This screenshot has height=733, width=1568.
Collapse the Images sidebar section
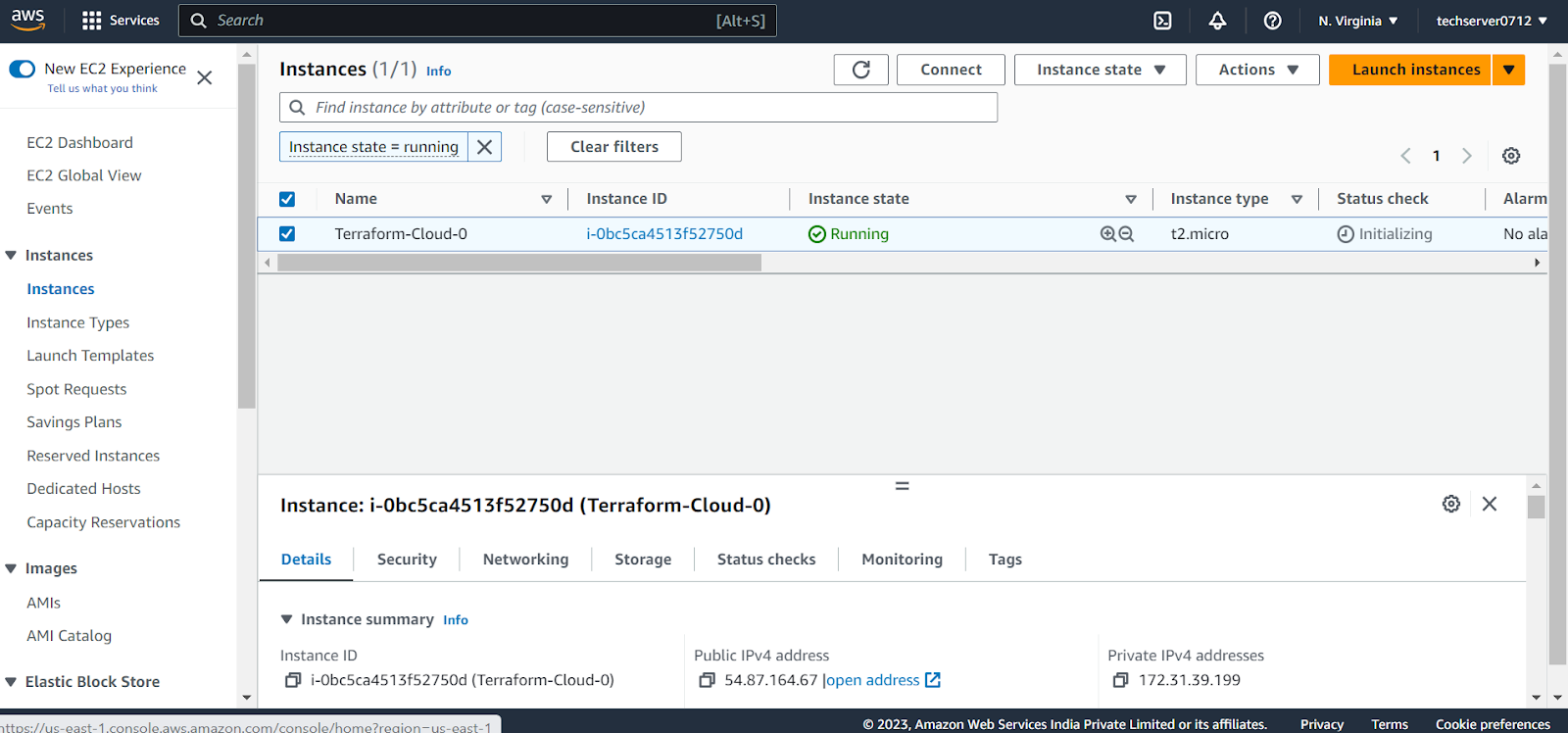click(x=11, y=568)
